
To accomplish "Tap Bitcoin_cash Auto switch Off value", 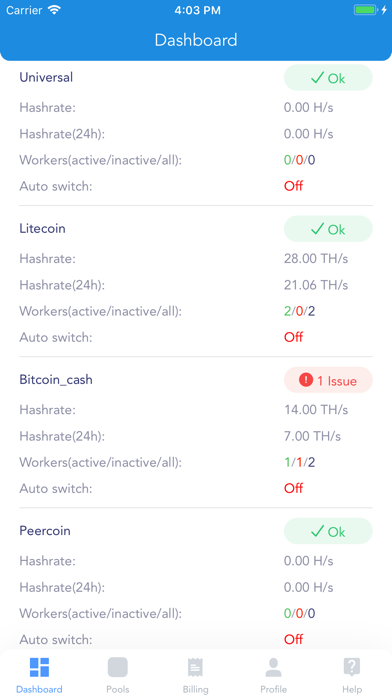I will pos(293,488).
